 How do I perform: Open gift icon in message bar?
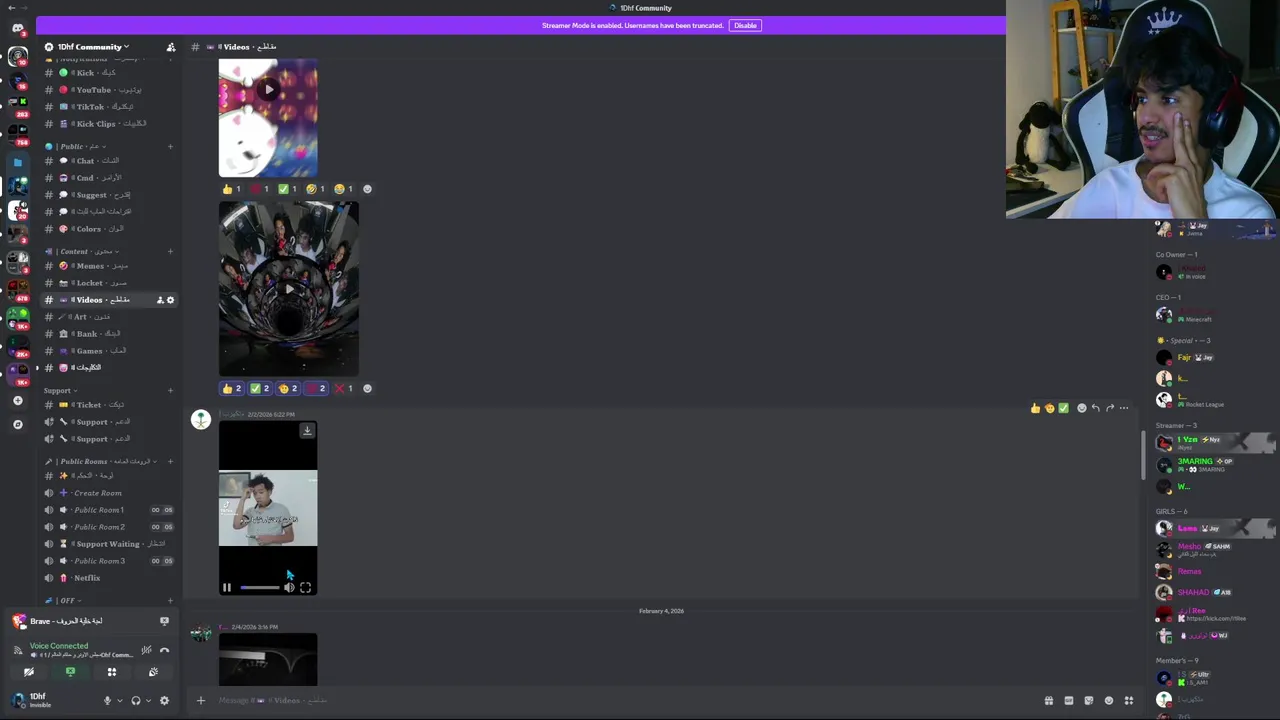click(x=1048, y=701)
